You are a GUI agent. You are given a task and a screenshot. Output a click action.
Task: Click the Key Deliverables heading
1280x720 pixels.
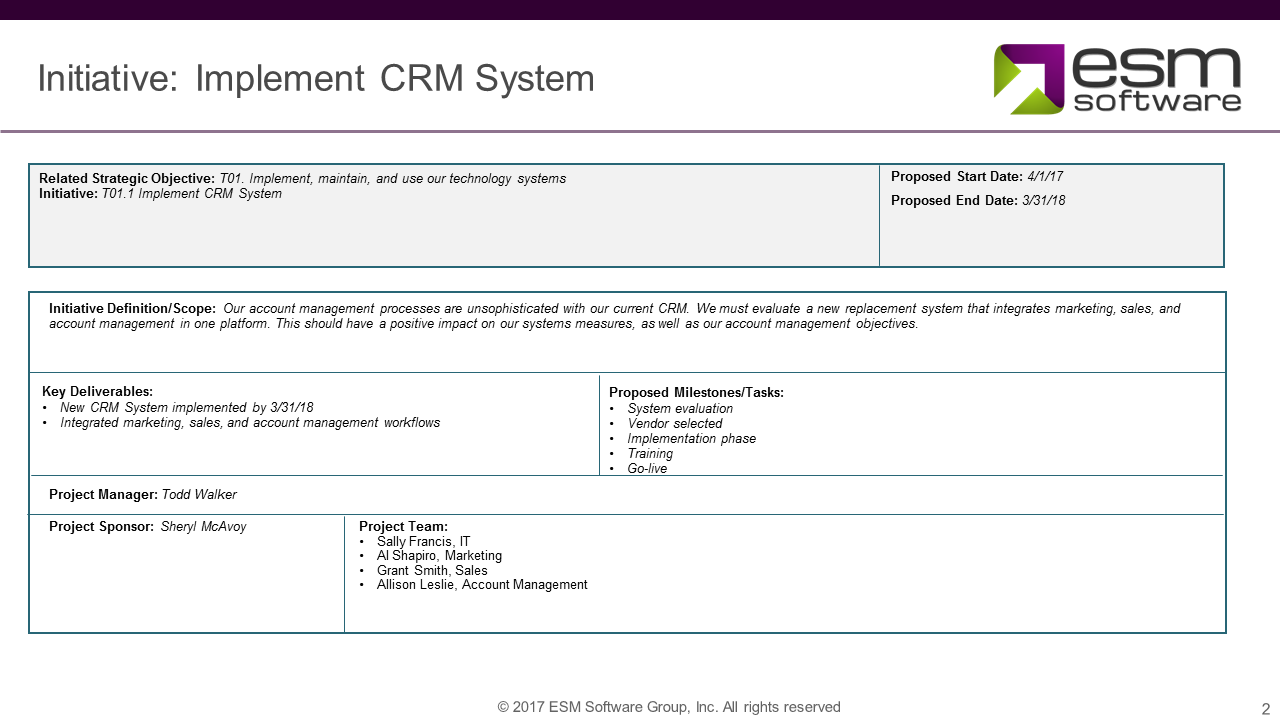pyautogui.click(x=86, y=392)
